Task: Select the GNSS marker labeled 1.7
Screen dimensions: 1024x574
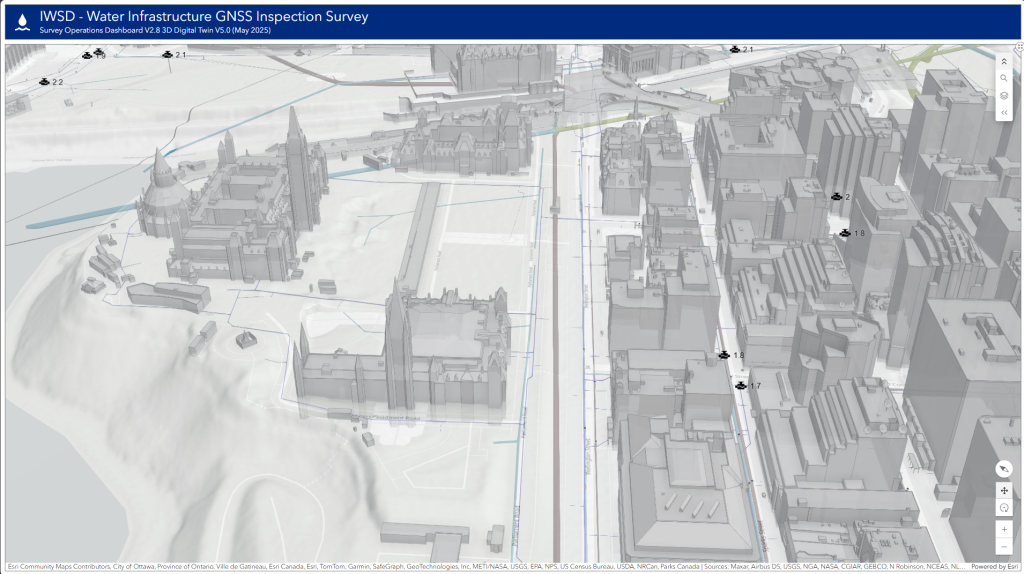Action: click(x=741, y=385)
